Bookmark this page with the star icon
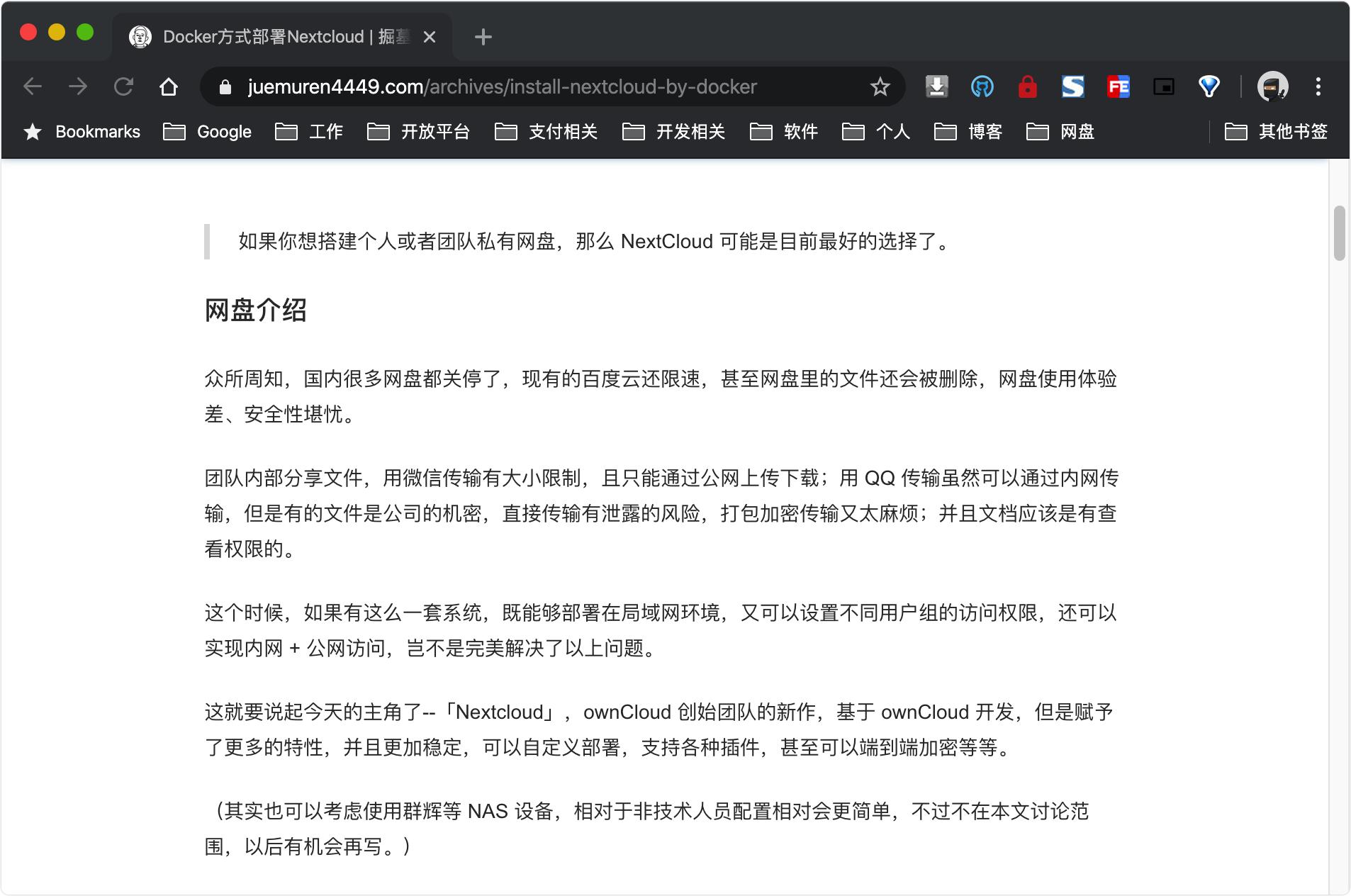 880,86
